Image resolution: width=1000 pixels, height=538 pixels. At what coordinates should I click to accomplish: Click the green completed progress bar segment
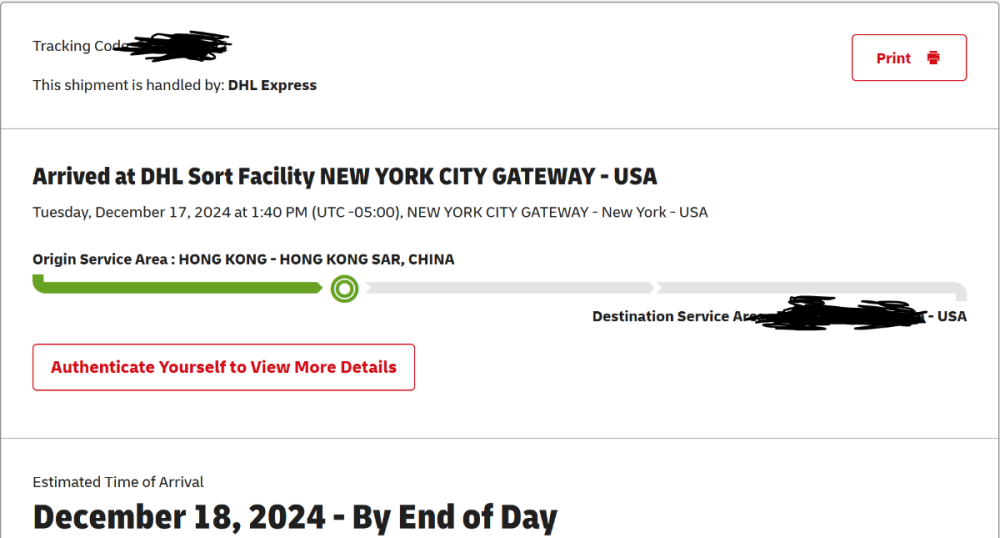click(178, 287)
